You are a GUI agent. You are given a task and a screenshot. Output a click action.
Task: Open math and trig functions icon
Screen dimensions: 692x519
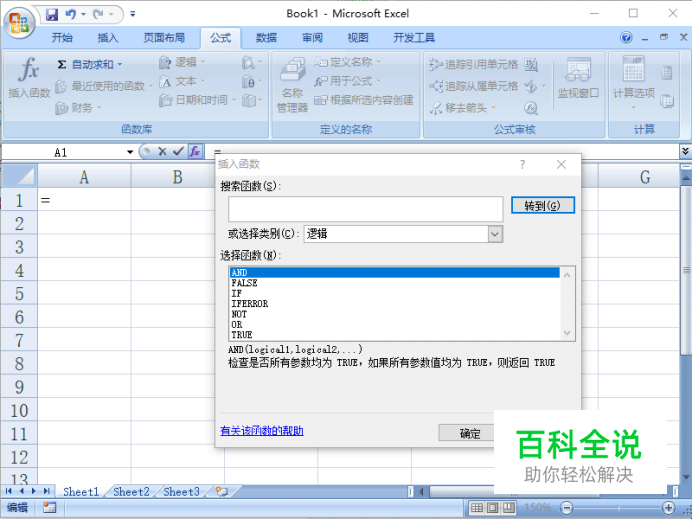pos(252,81)
